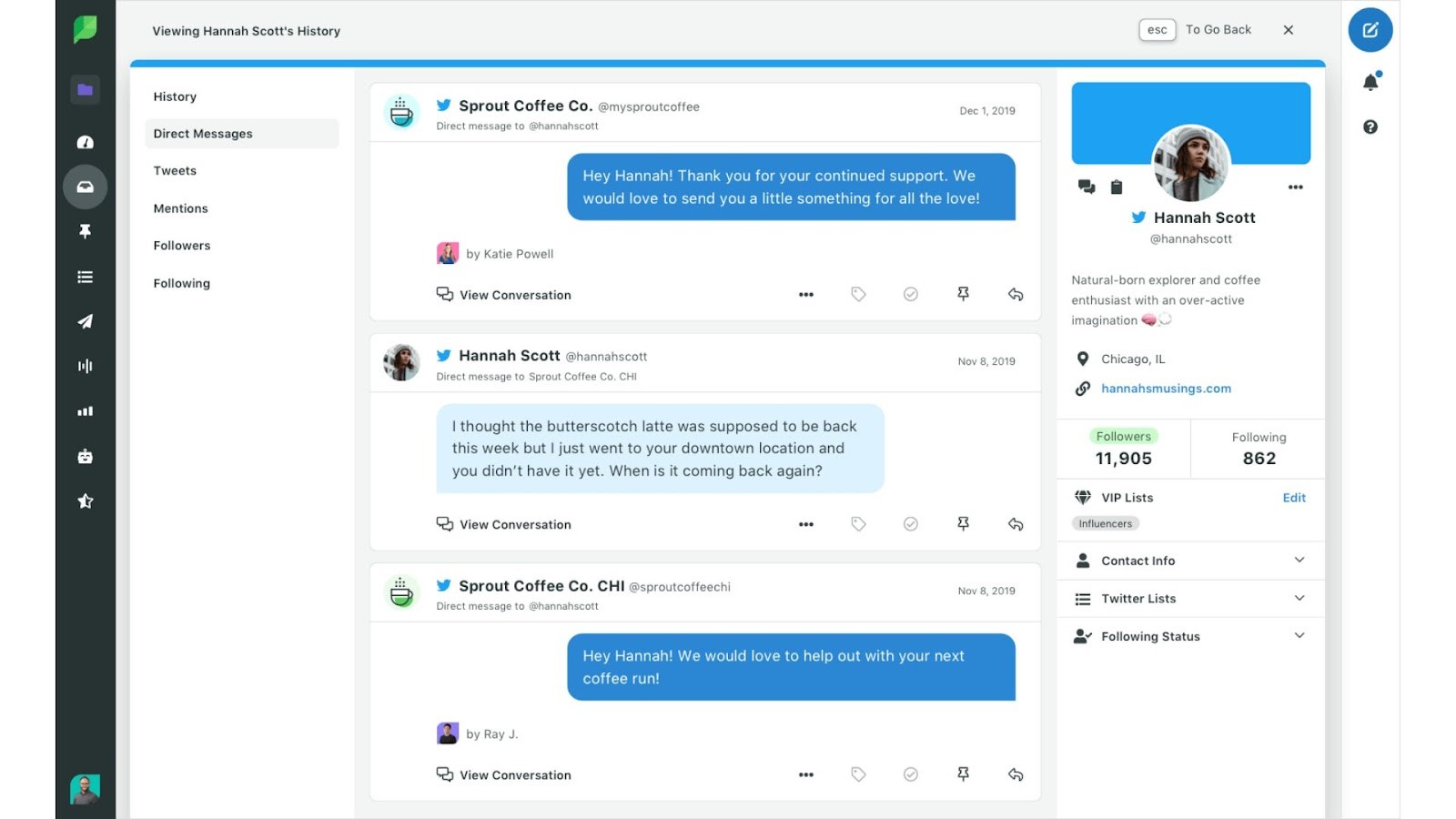Image resolution: width=1456 pixels, height=819 pixels.
Task: Open the feeds list icon in the sidebar
Action: click(85, 276)
